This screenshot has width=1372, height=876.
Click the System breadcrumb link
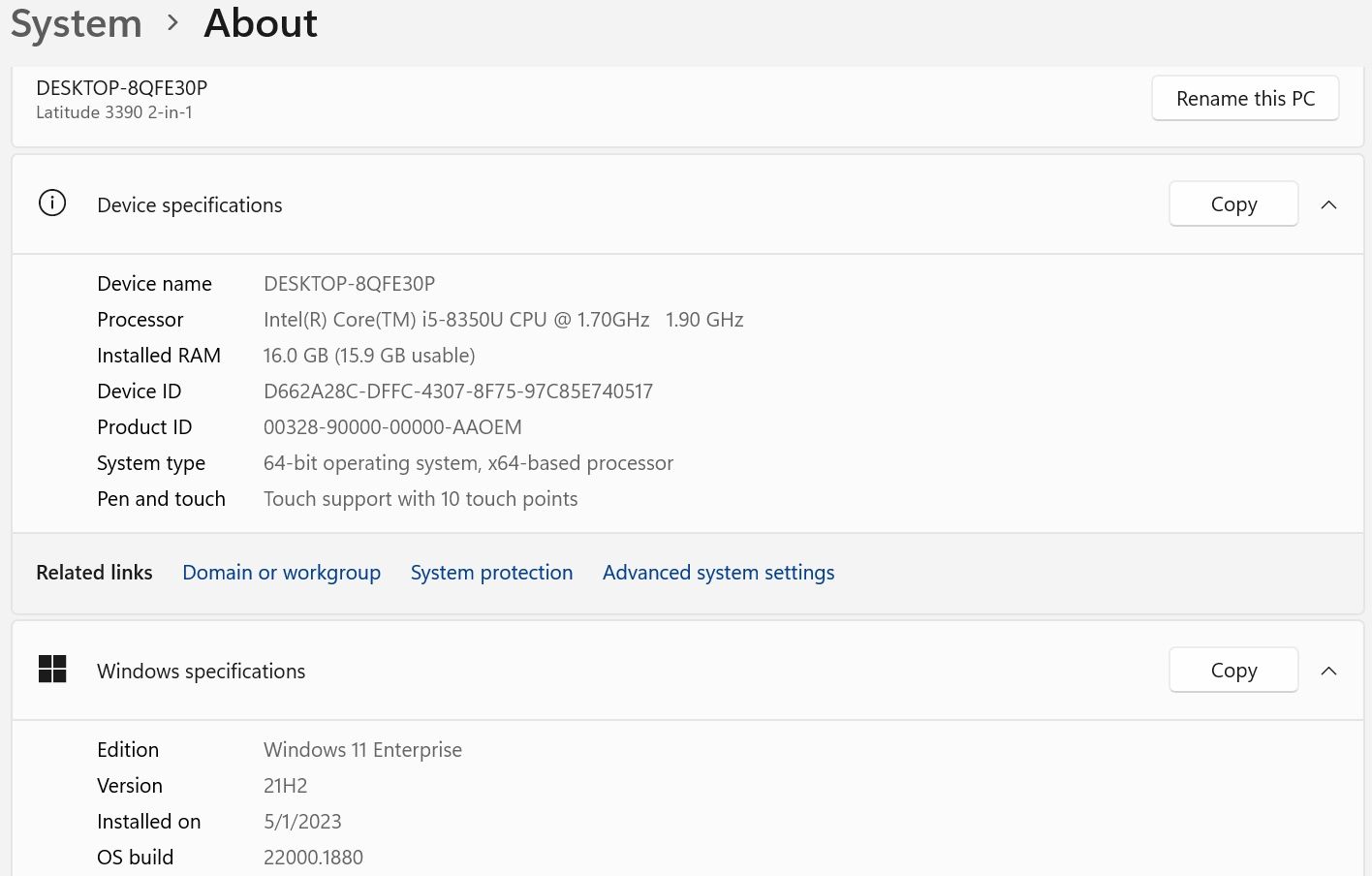76,23
